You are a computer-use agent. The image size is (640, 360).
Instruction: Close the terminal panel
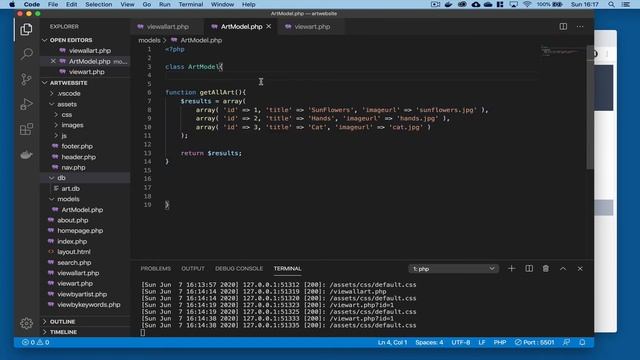580,269
